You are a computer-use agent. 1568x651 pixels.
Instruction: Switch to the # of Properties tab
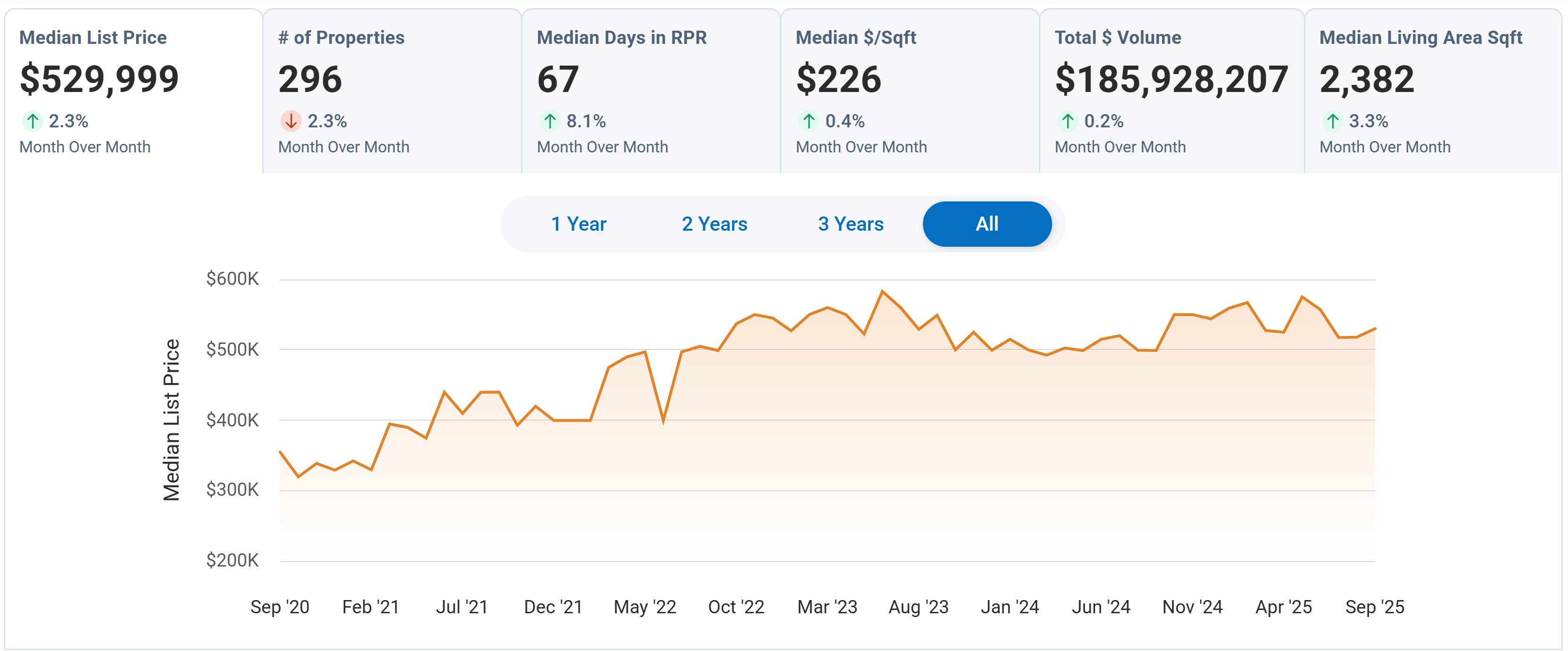point(341,38)
